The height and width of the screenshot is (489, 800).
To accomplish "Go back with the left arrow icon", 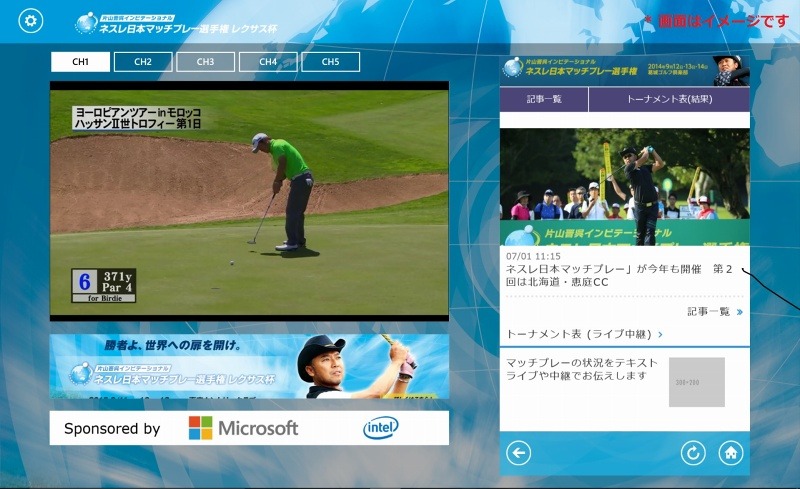I will (x=518, y=453).
